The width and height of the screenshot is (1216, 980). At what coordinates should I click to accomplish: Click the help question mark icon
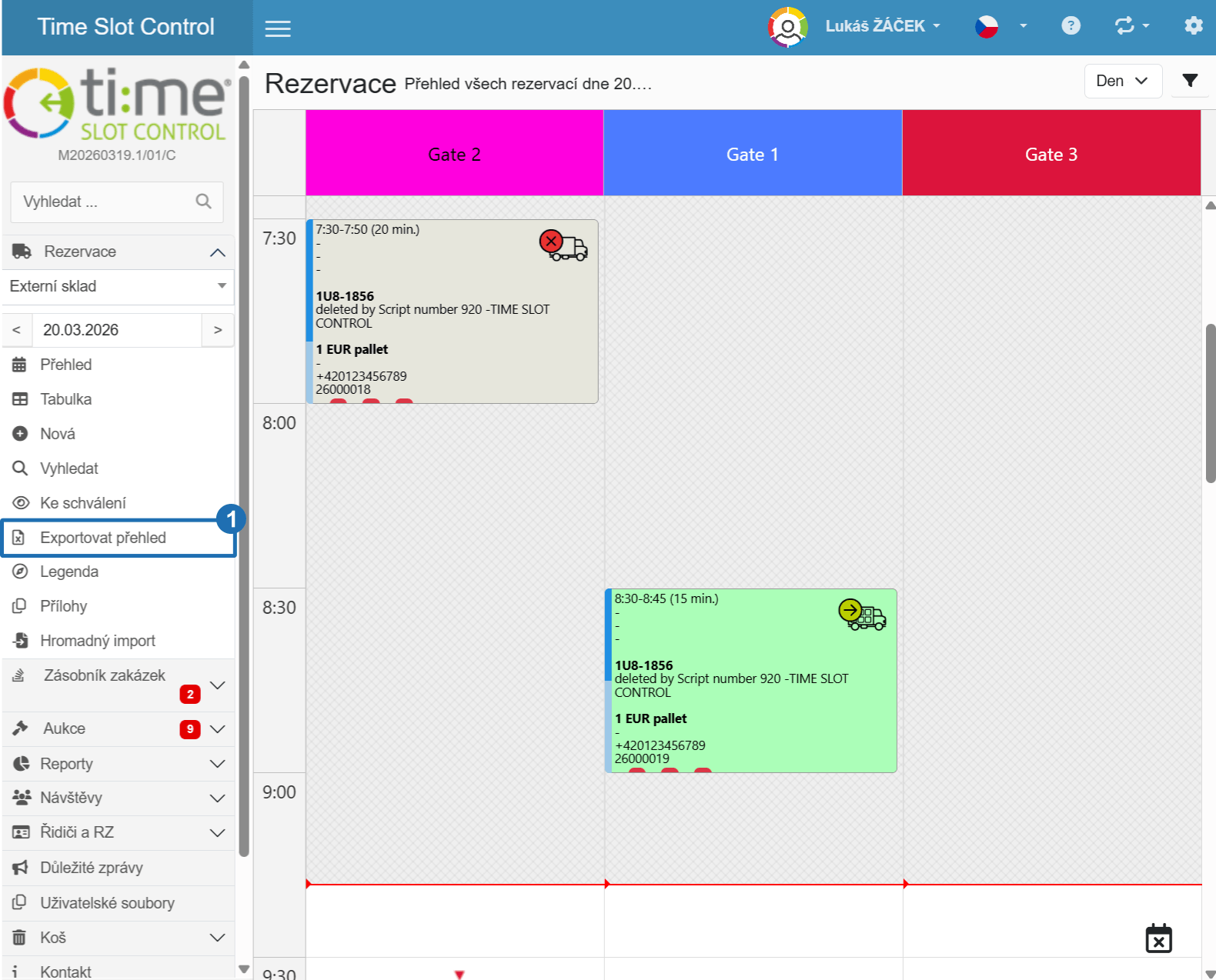coord(1071,25)
